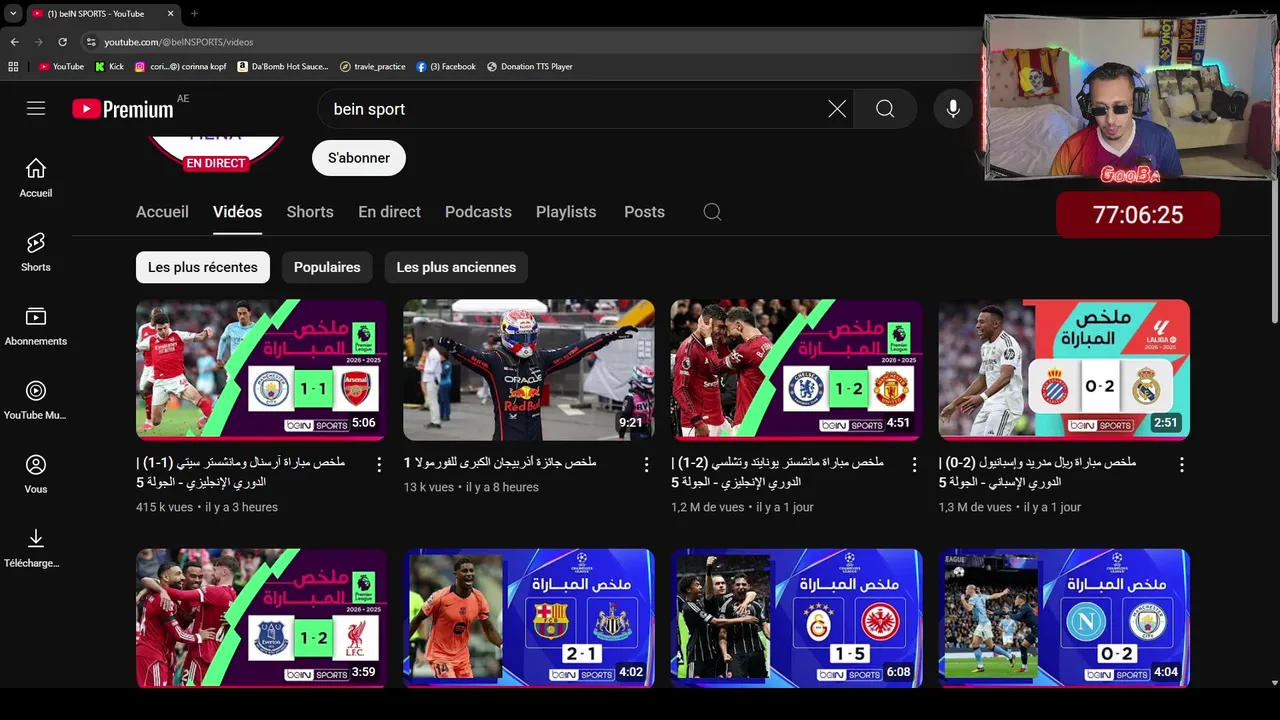Play Chelsea 1-2 Manchester United thumbnail
This screenshot has height=720, width=1280.
tap(796, 370)
